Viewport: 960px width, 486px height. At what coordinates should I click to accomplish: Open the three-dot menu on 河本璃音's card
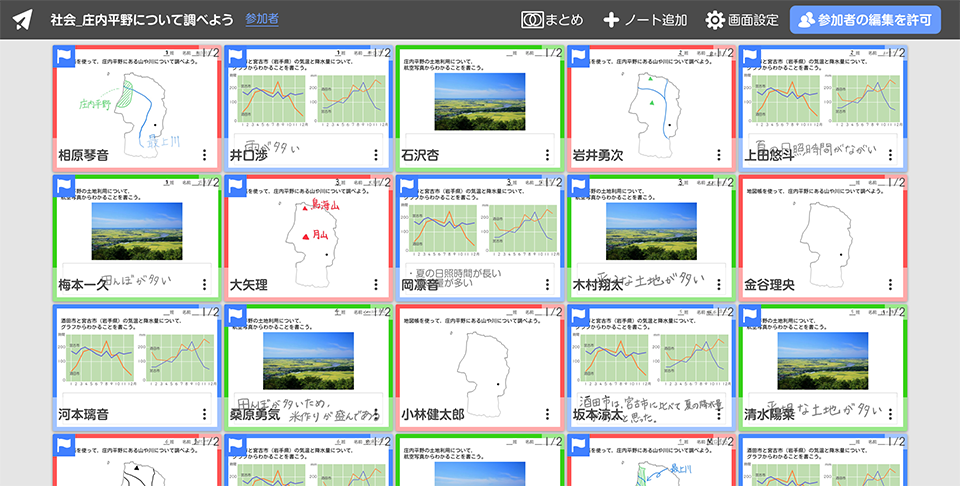pos(205,414)
